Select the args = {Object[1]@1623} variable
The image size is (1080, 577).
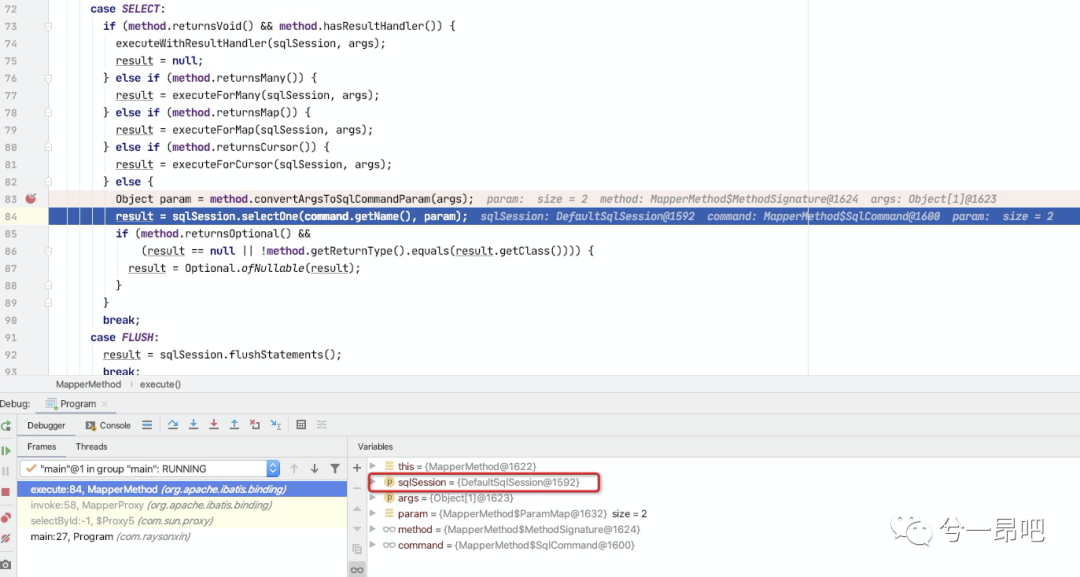pyautogui.click(x=455, y=498)
